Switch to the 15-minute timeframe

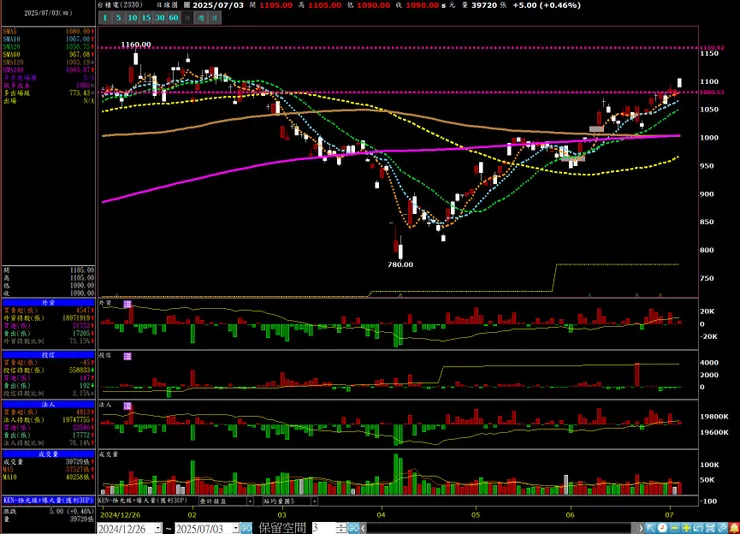tap(146, 18)
